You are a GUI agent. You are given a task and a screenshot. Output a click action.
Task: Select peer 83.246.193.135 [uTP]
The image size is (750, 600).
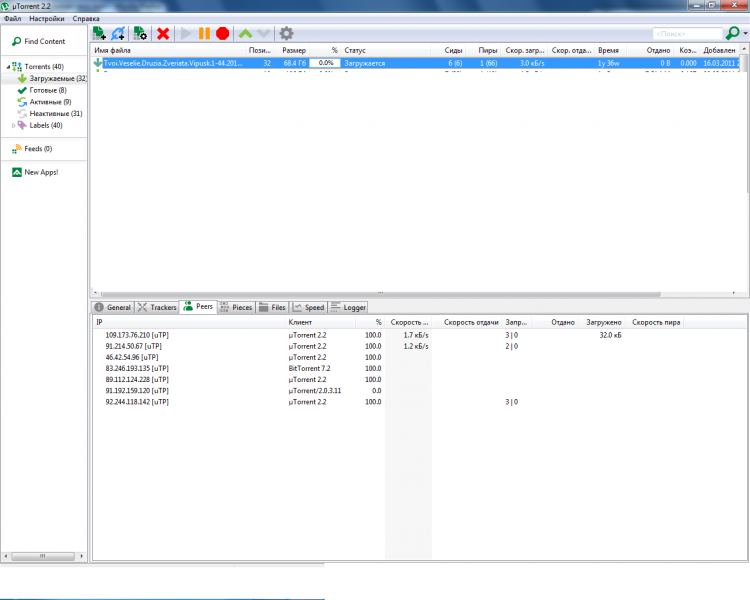click(137, 368)
